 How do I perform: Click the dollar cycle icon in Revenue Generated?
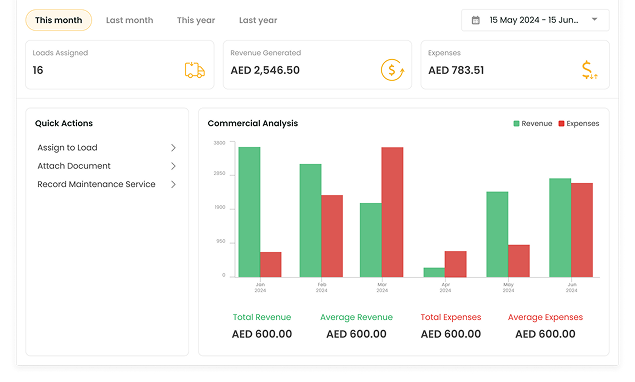[x=392, y=70]
